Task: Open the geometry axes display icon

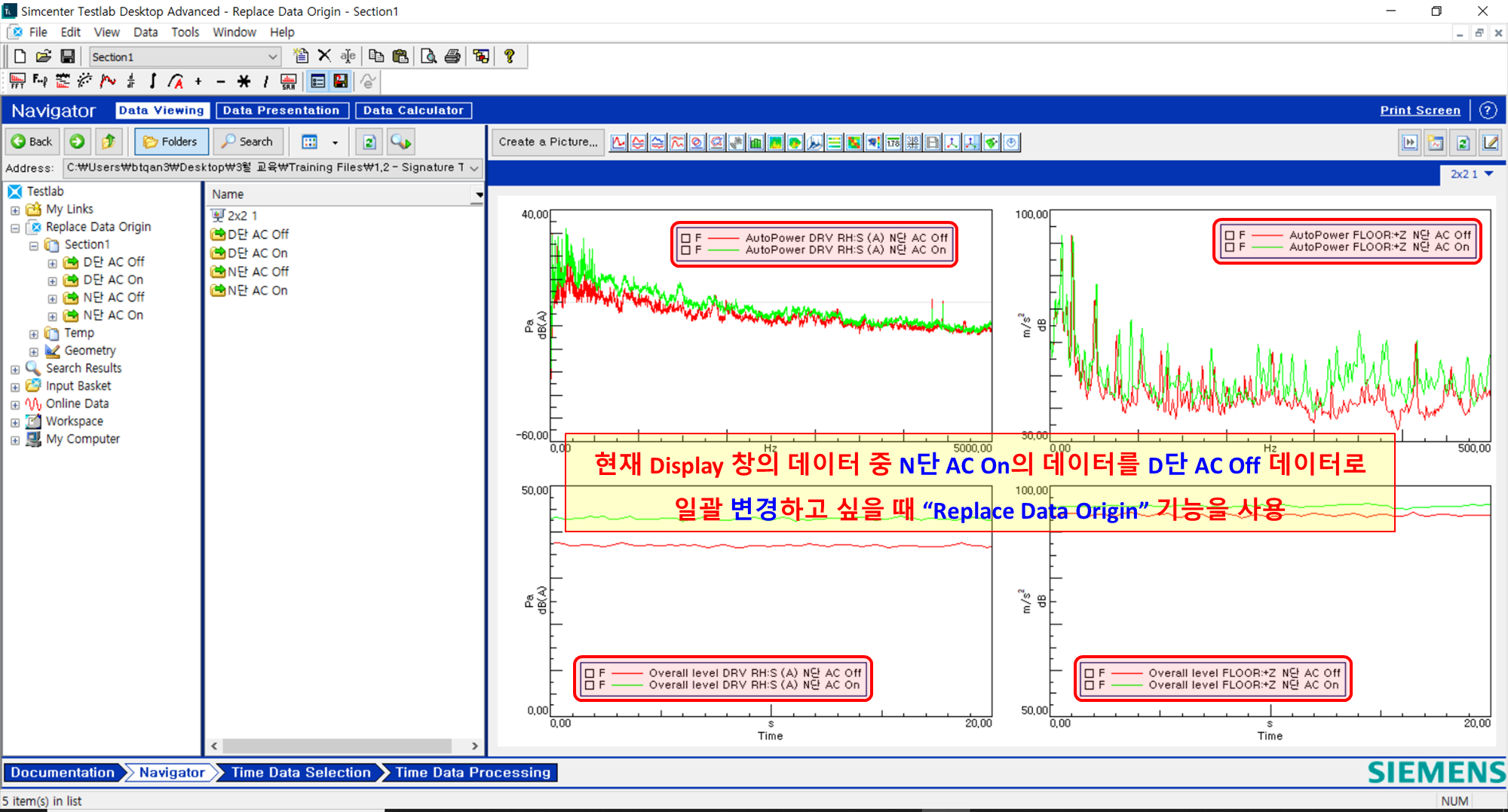Action: (952, 142)
